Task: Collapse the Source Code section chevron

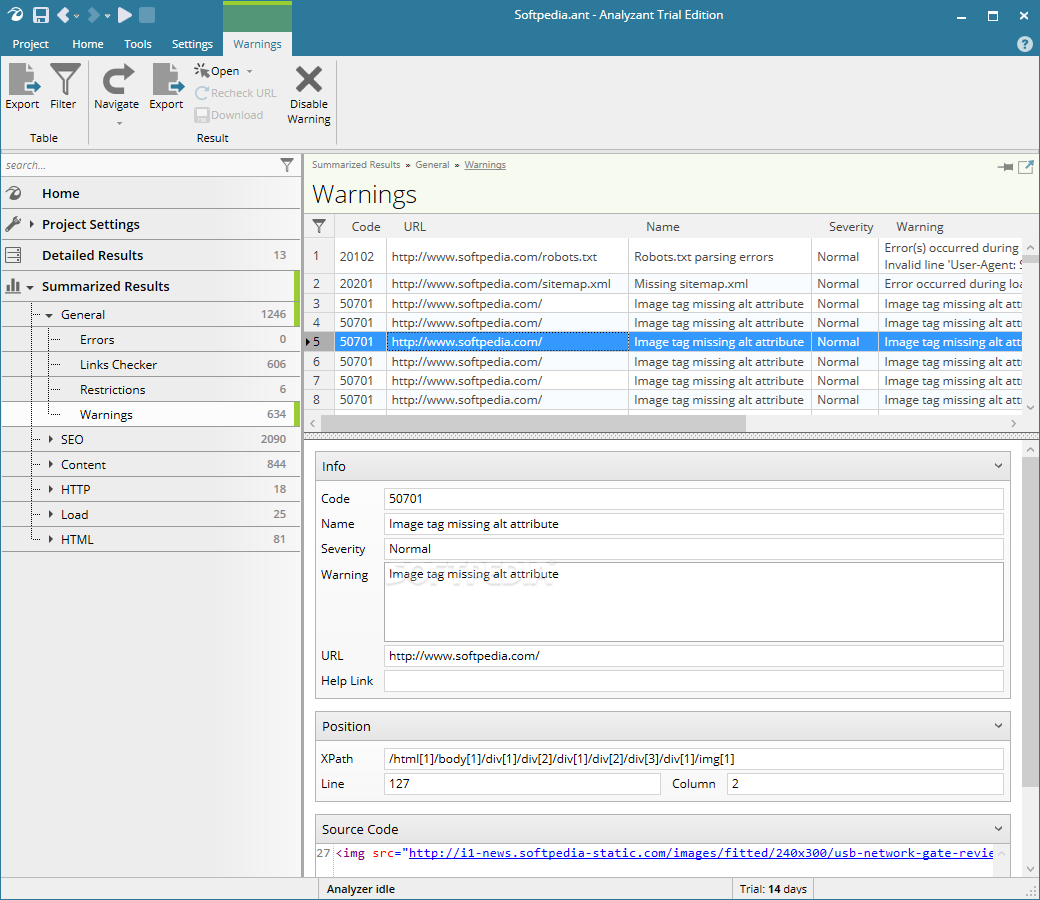Action: (998, 829)
